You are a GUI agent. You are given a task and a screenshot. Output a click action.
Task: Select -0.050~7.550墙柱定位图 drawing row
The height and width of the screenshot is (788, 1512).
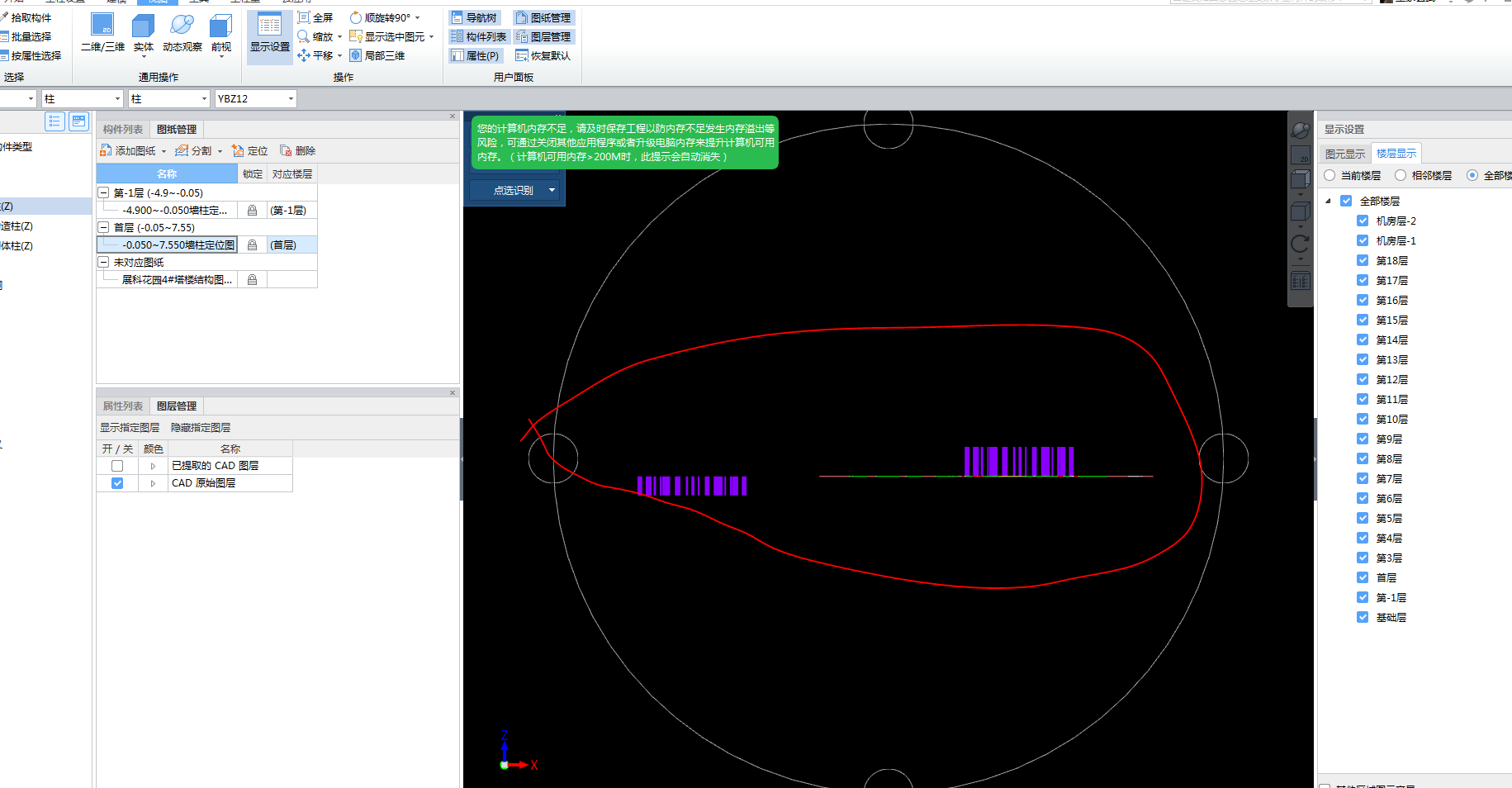pos(178,245)
